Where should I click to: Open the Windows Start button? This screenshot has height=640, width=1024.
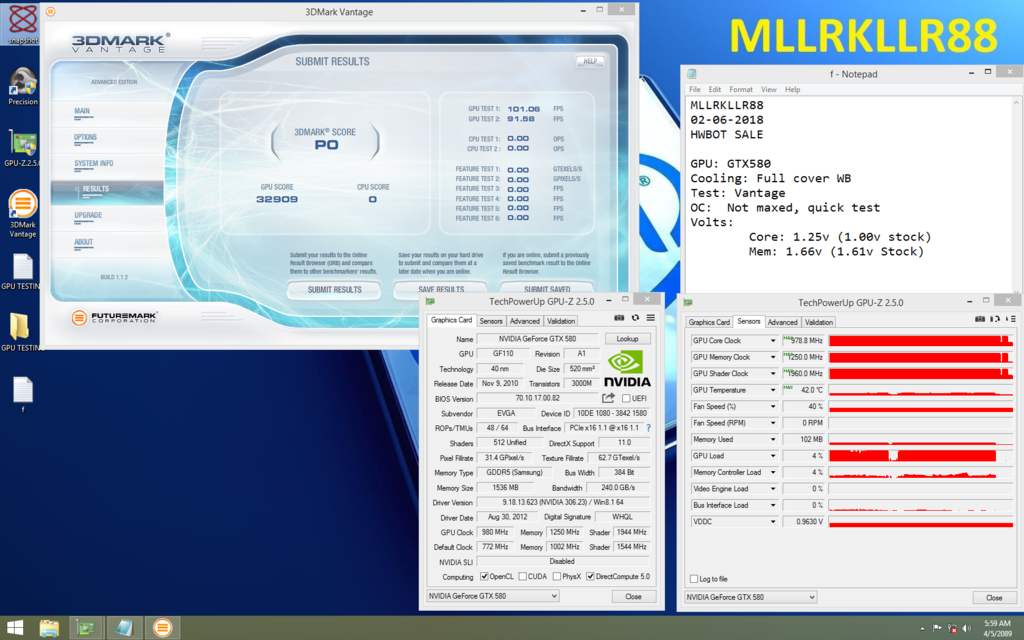[14, 628]
